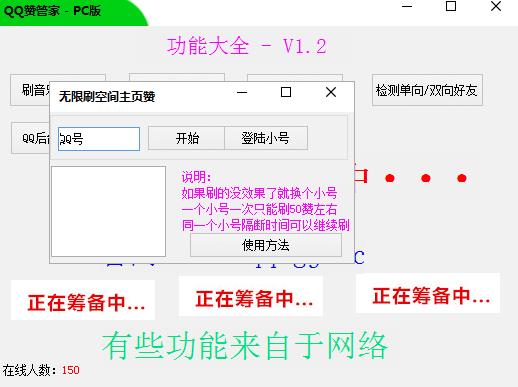The height and width of the screenshot is (387, 518).
Task: Open the 使用方法 instructions button
Action: pyautogui.click(x=266, y=245)
